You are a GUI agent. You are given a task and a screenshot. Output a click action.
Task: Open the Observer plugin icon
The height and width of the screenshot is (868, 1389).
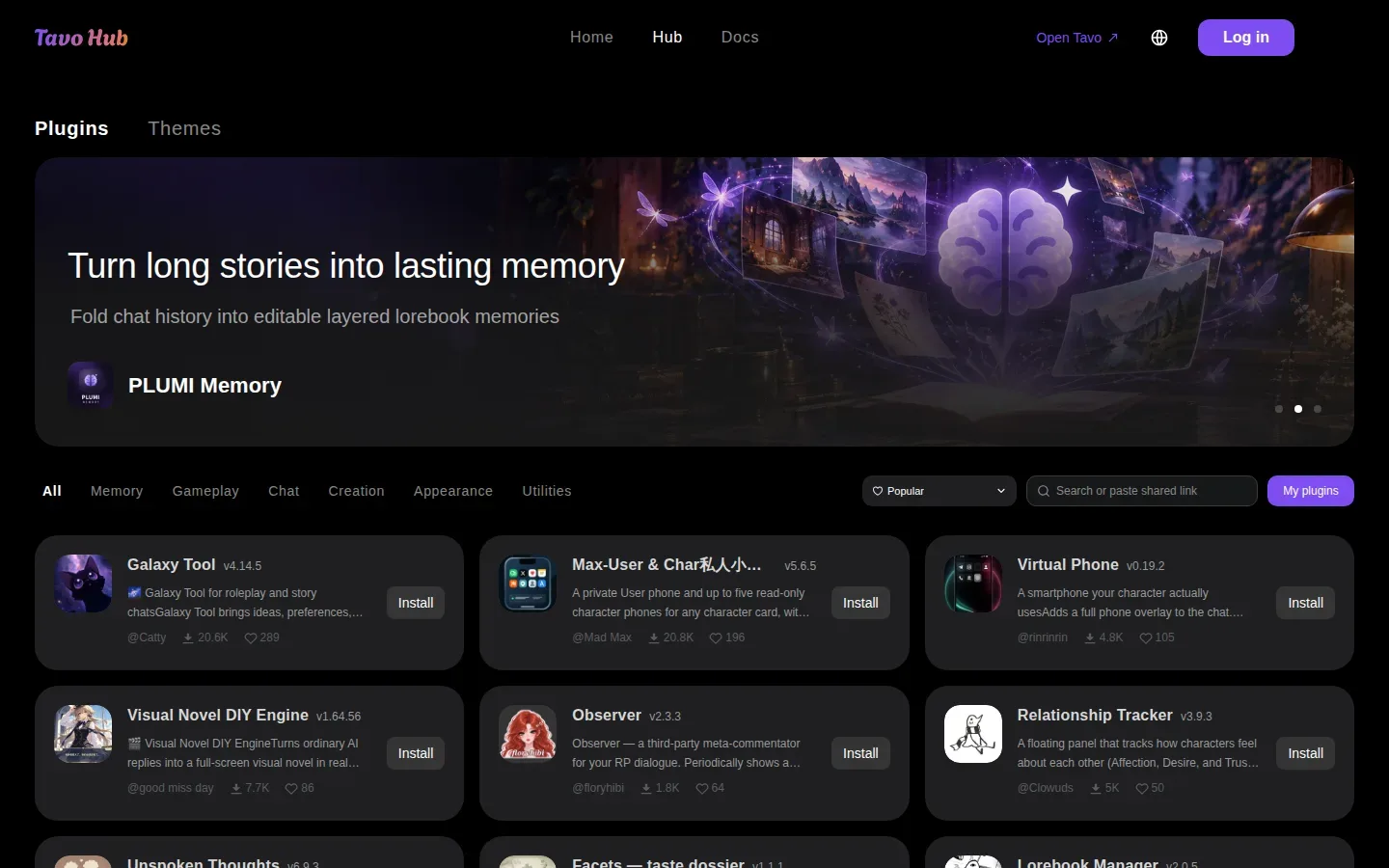528,734
